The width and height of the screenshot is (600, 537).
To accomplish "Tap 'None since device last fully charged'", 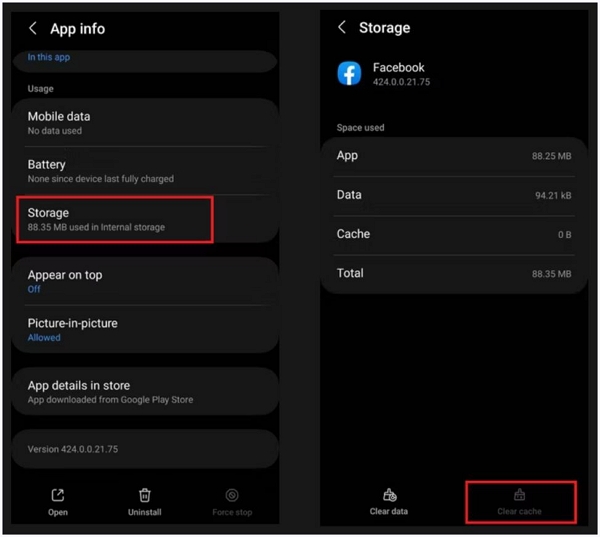I will coord(101,179).
